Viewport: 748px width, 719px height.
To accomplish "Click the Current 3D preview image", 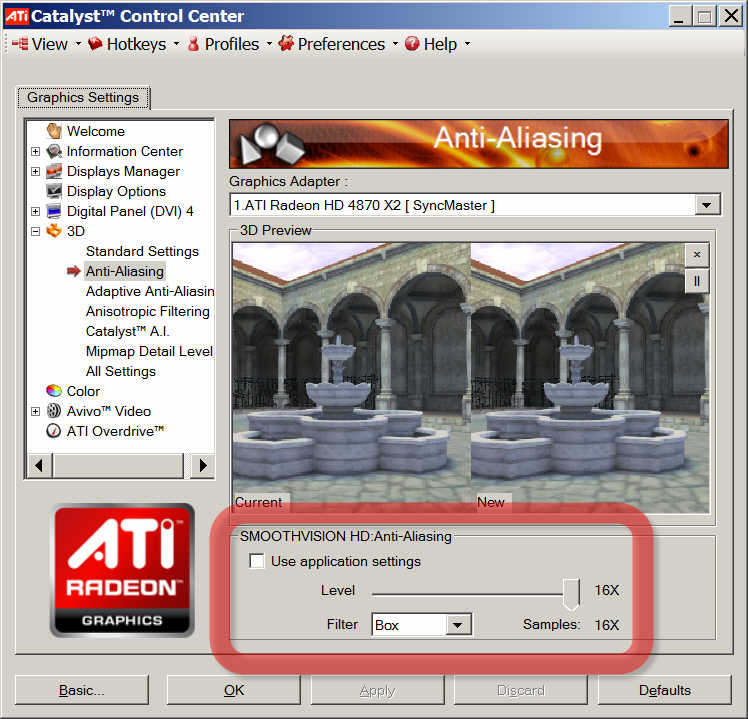I will pyautogui.click(x=352, y=377).
